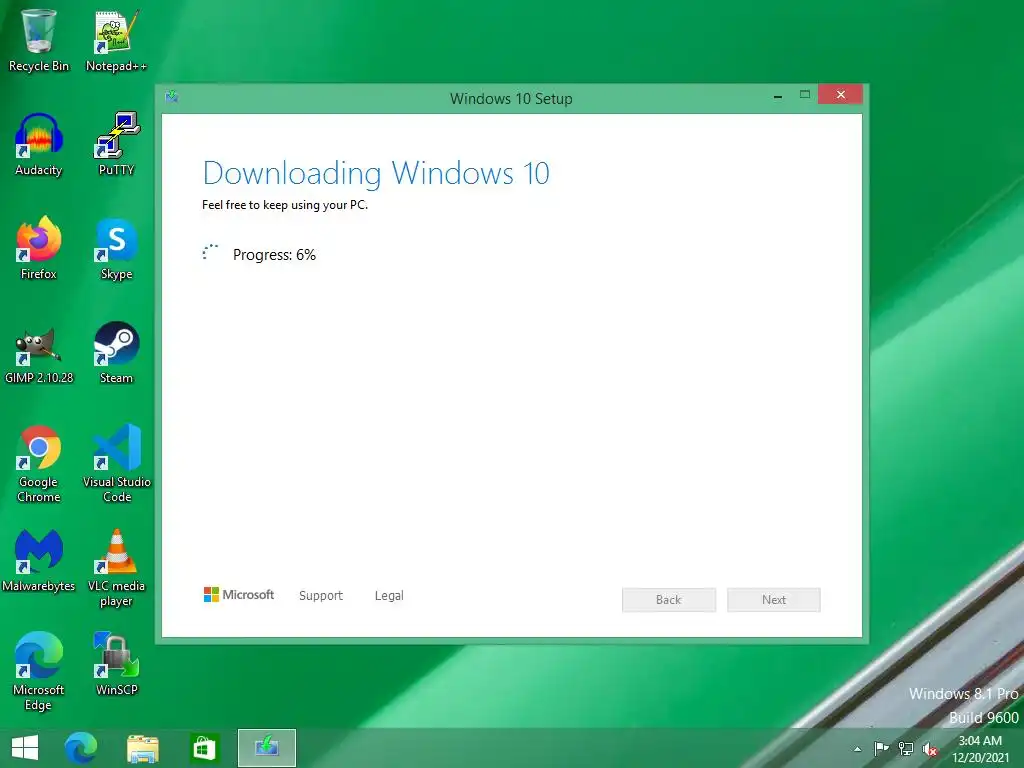Close the Windows 10 Setup window
The width and height of the screenshot is (1024, 768).
[x=840, y=95]
